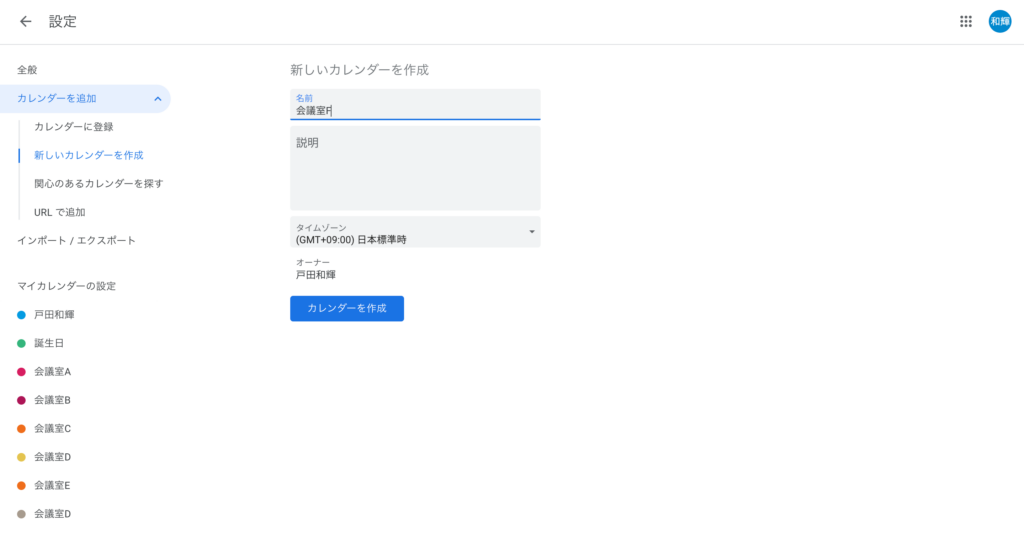Click the dark magenta dot beside 会議室B
Image resolution: width=1024 pixels, height=549 pixels.
[22, 400]
